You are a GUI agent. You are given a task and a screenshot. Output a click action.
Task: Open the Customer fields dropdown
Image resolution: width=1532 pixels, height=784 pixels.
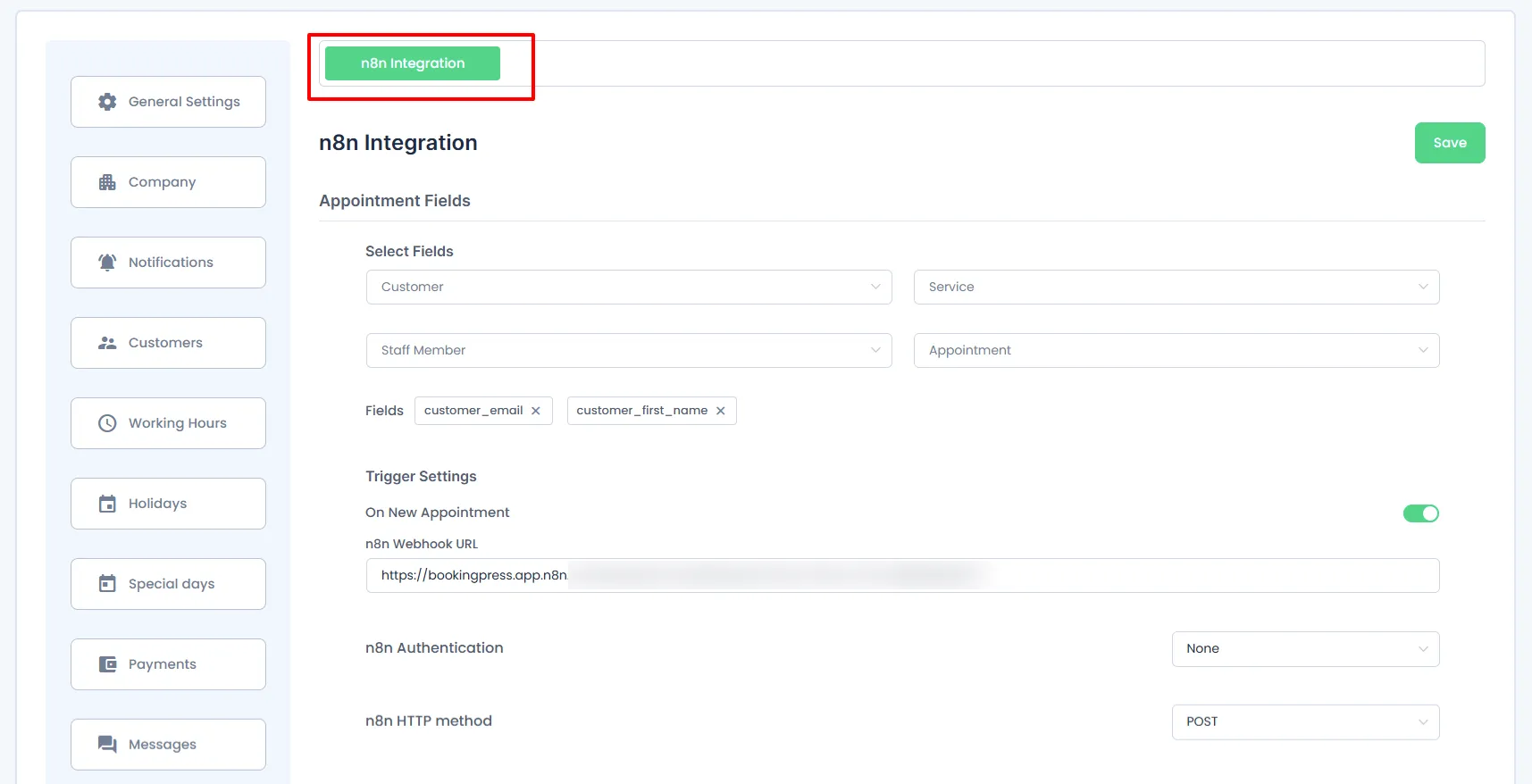[x=629, y=287]
